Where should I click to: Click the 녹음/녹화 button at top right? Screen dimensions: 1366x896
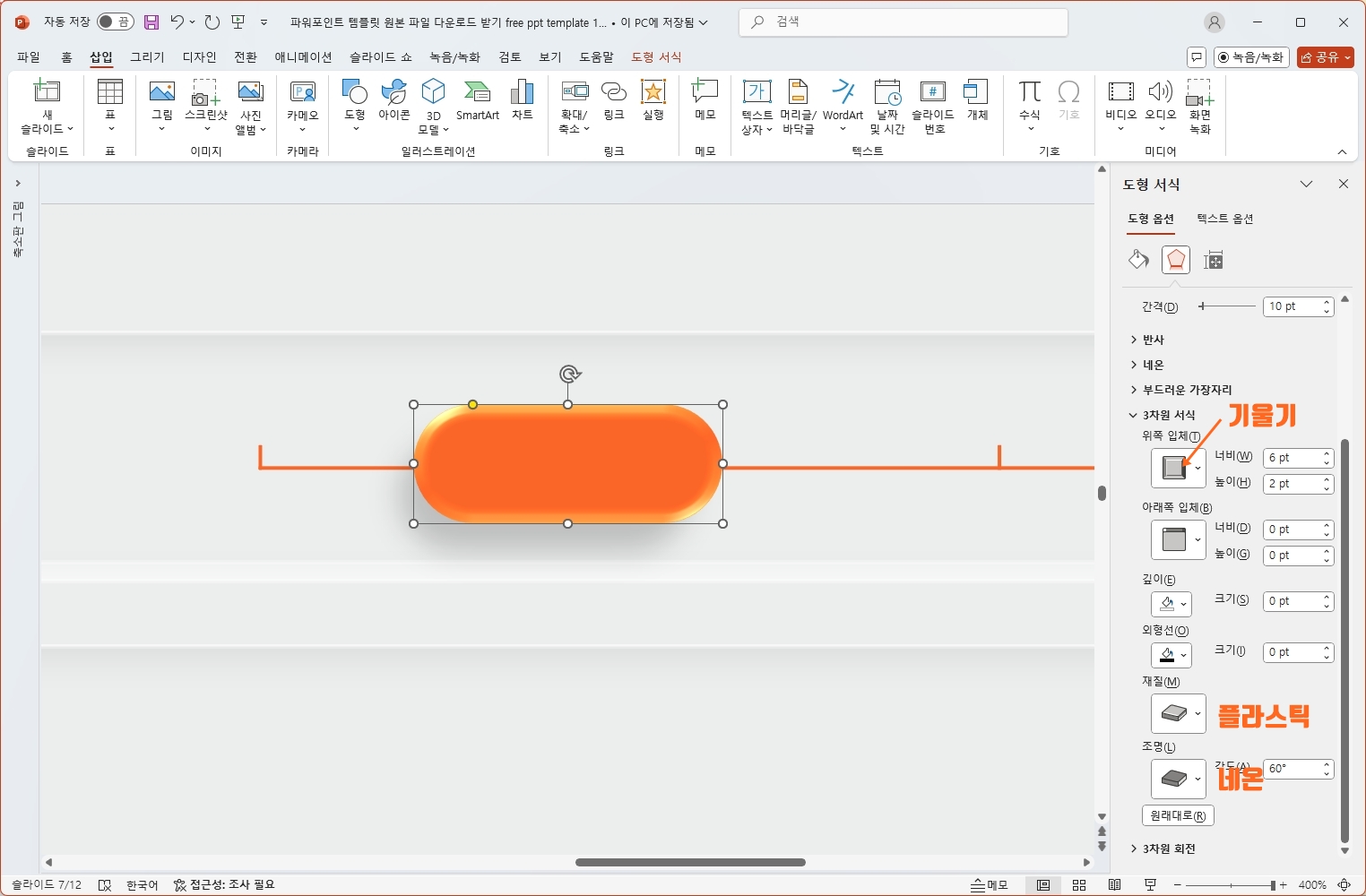(1251, 56)
